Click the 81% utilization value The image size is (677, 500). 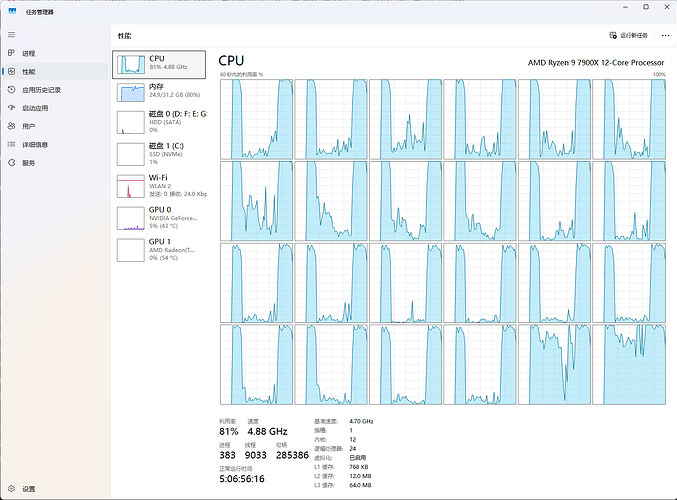228,431
